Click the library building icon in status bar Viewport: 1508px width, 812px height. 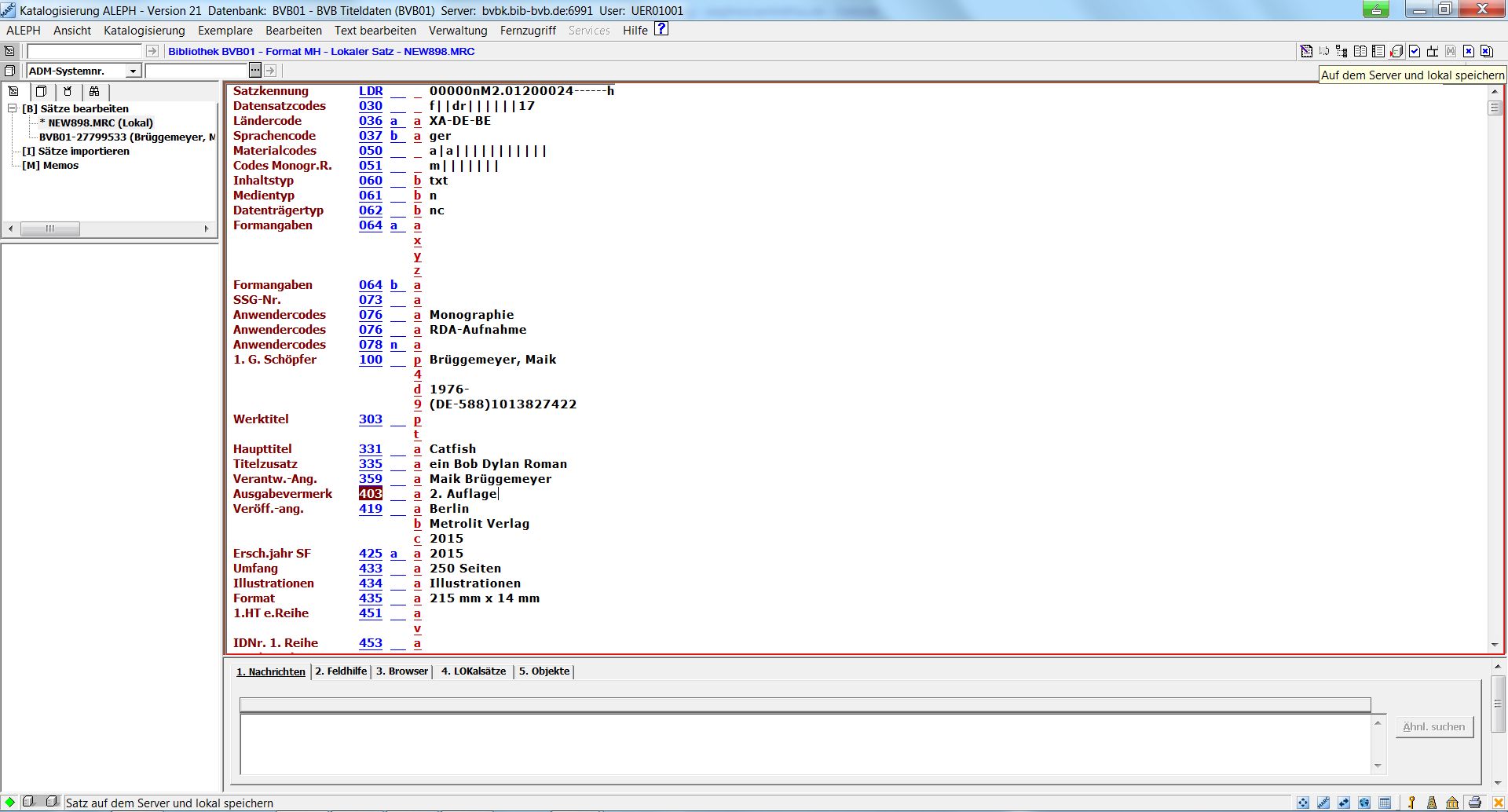pyautogui.click(x=1452, y=803)
